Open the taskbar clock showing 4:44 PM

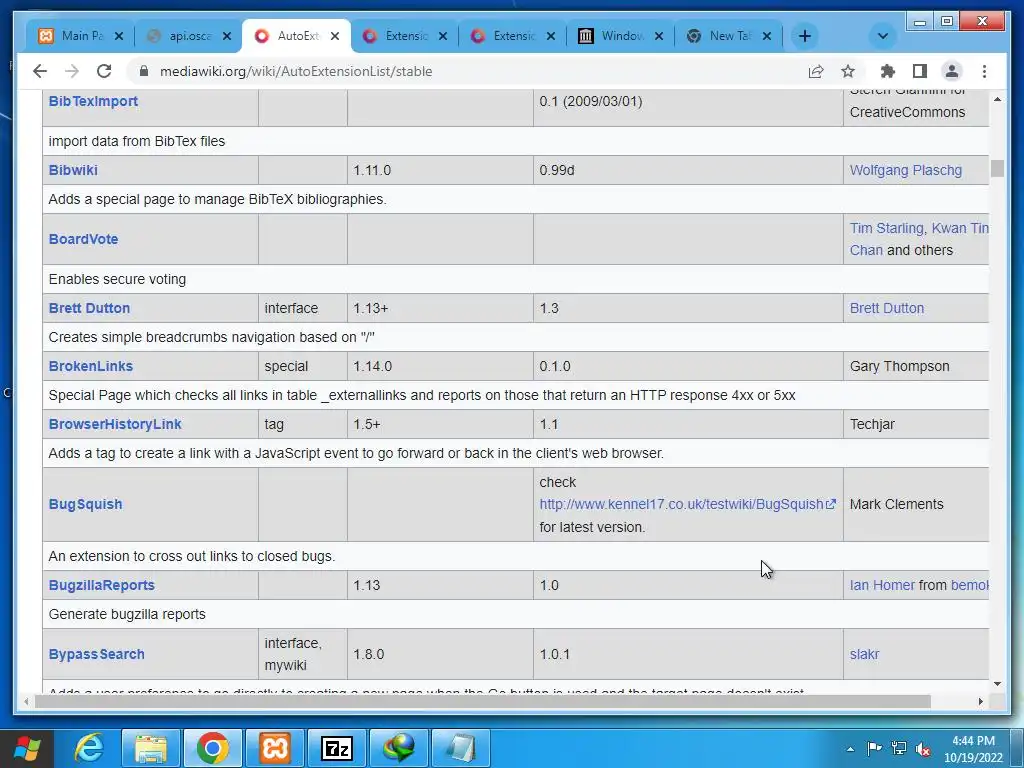click(x=973, y=749)
